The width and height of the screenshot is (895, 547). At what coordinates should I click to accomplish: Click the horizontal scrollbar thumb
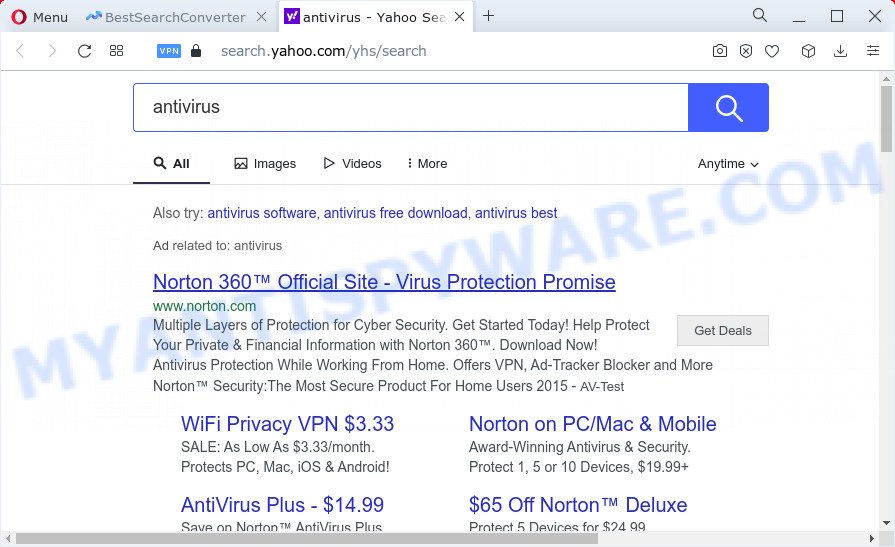[307, 538]
